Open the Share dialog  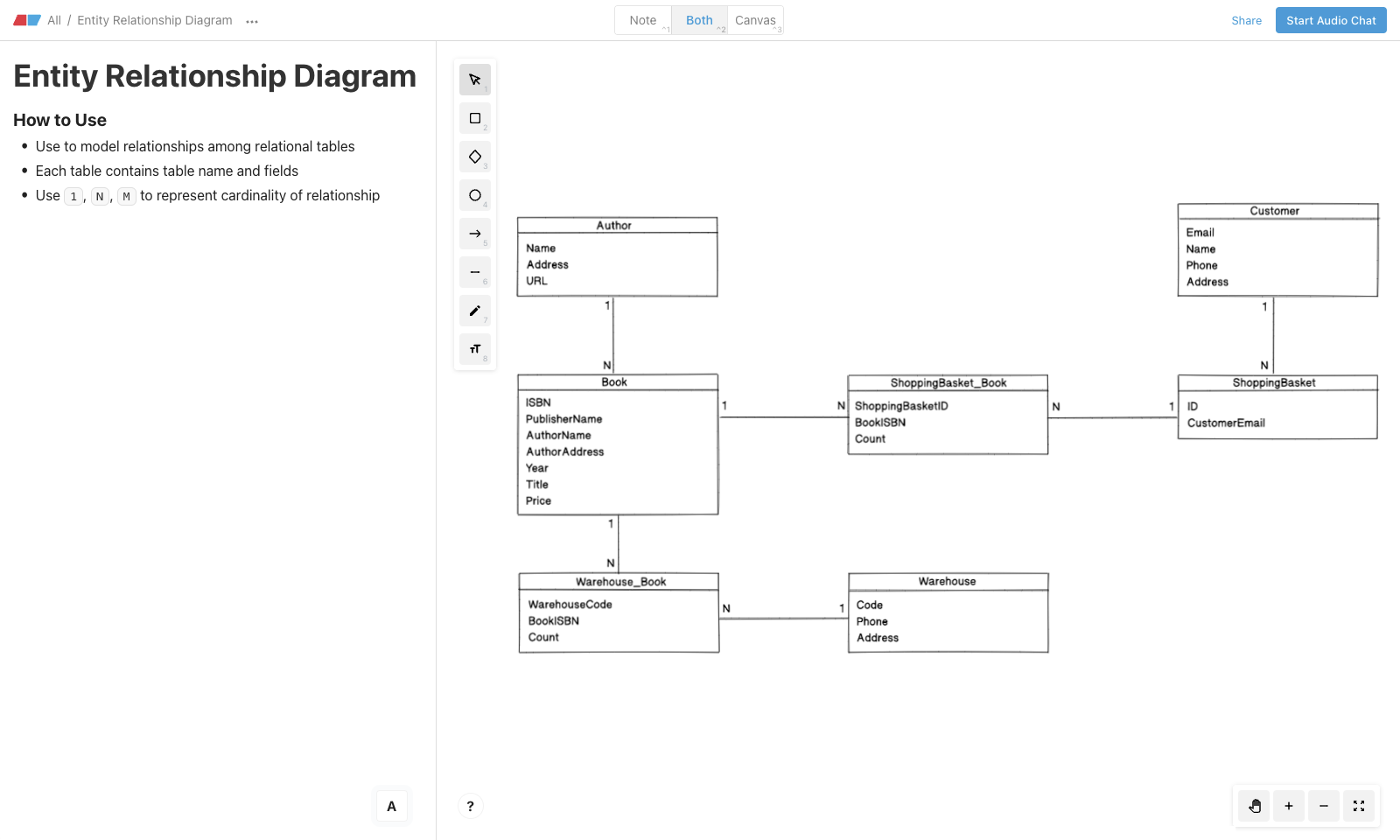click(x=1246, y=20)
